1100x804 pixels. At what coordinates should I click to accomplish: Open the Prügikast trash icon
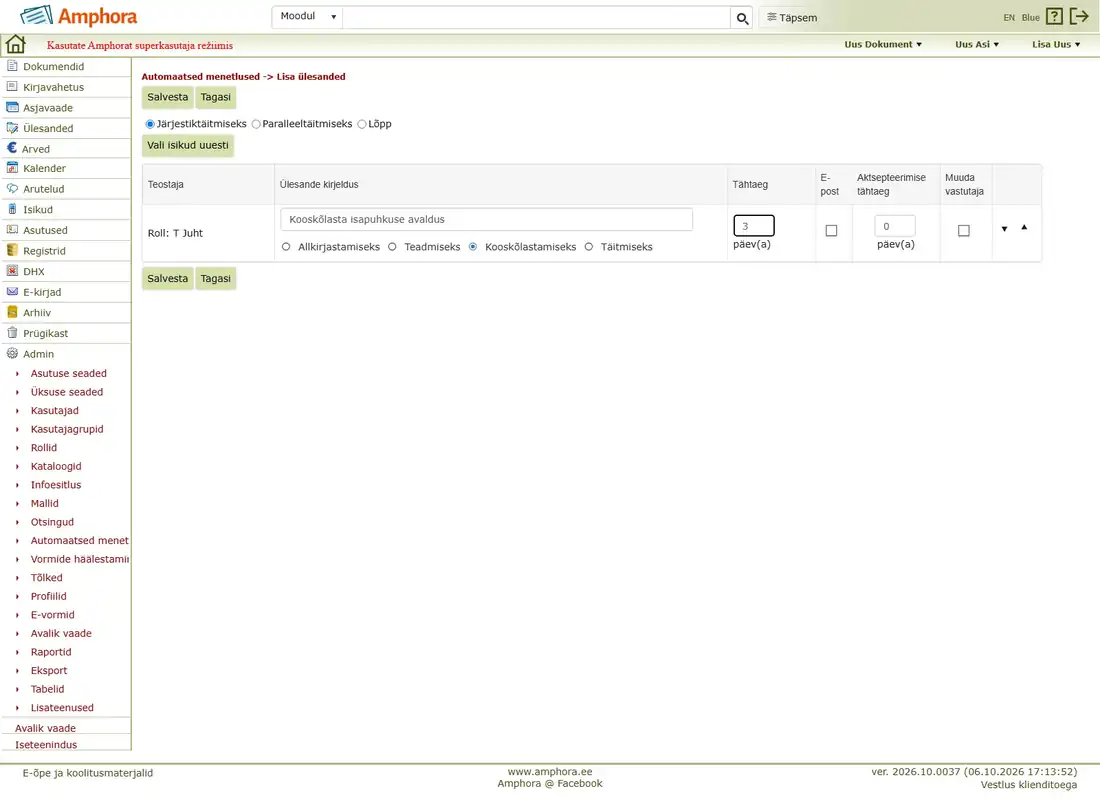coord(12,333)
